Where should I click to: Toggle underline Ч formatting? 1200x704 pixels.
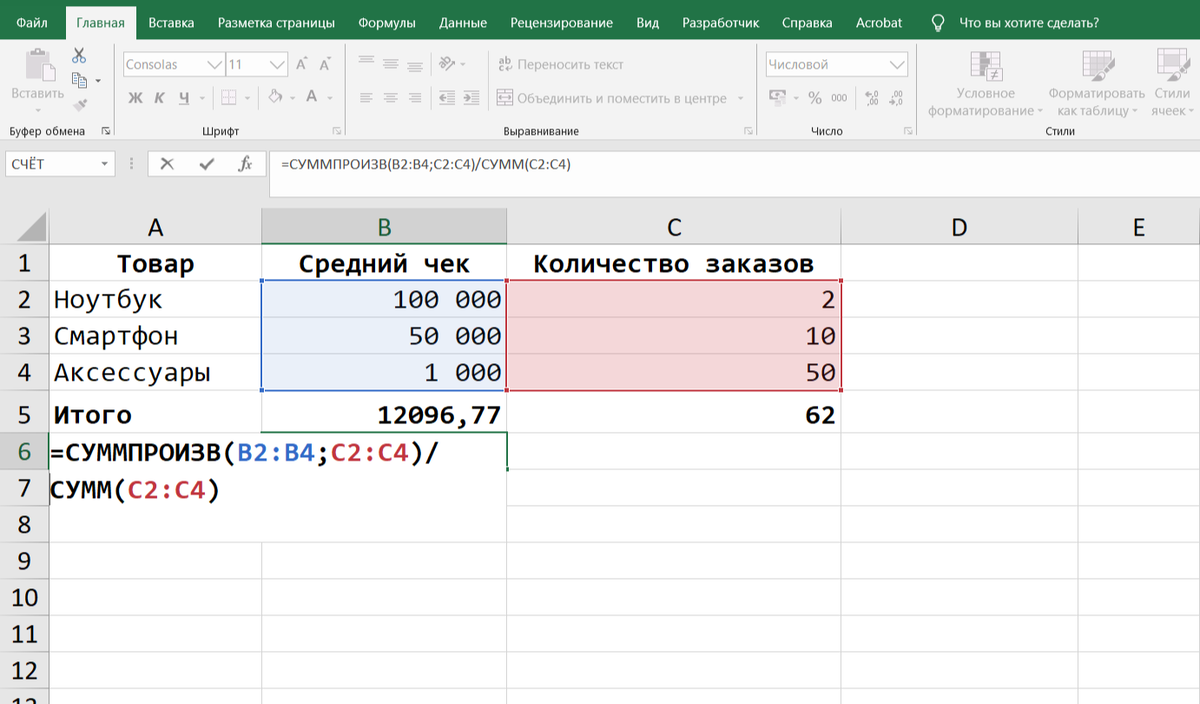184,98
